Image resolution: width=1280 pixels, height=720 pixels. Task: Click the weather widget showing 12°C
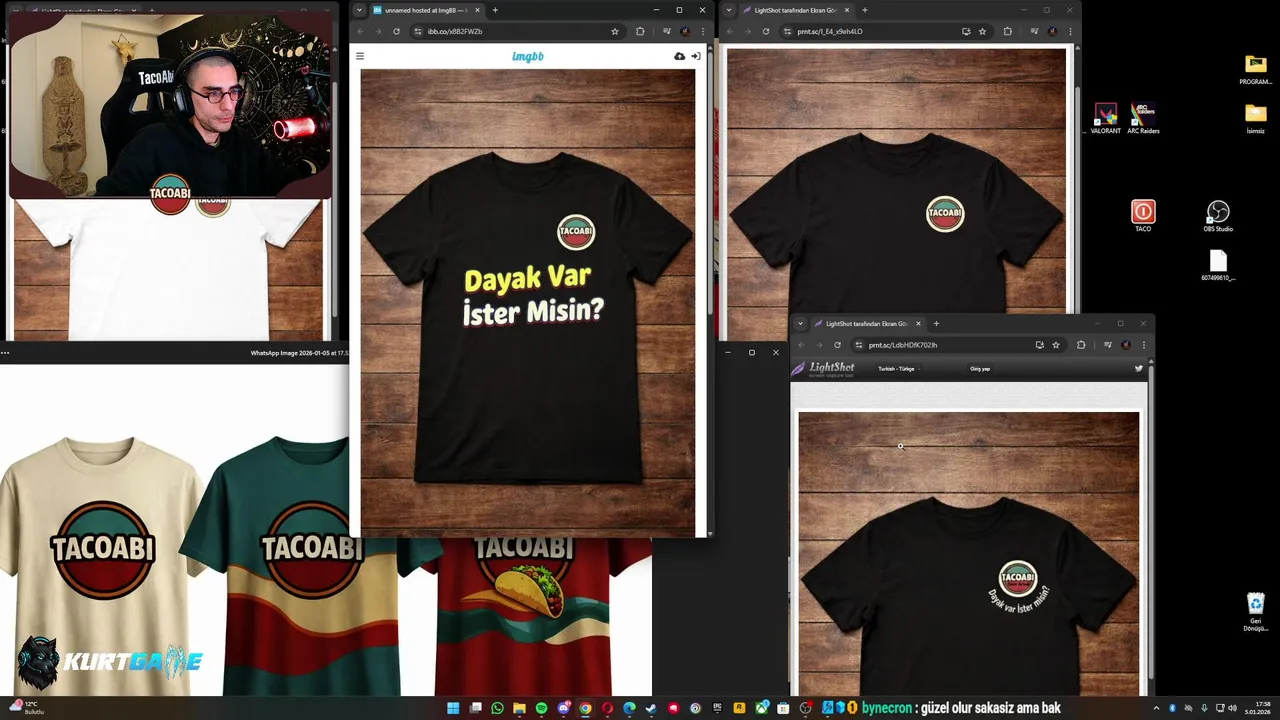(25, 708)
